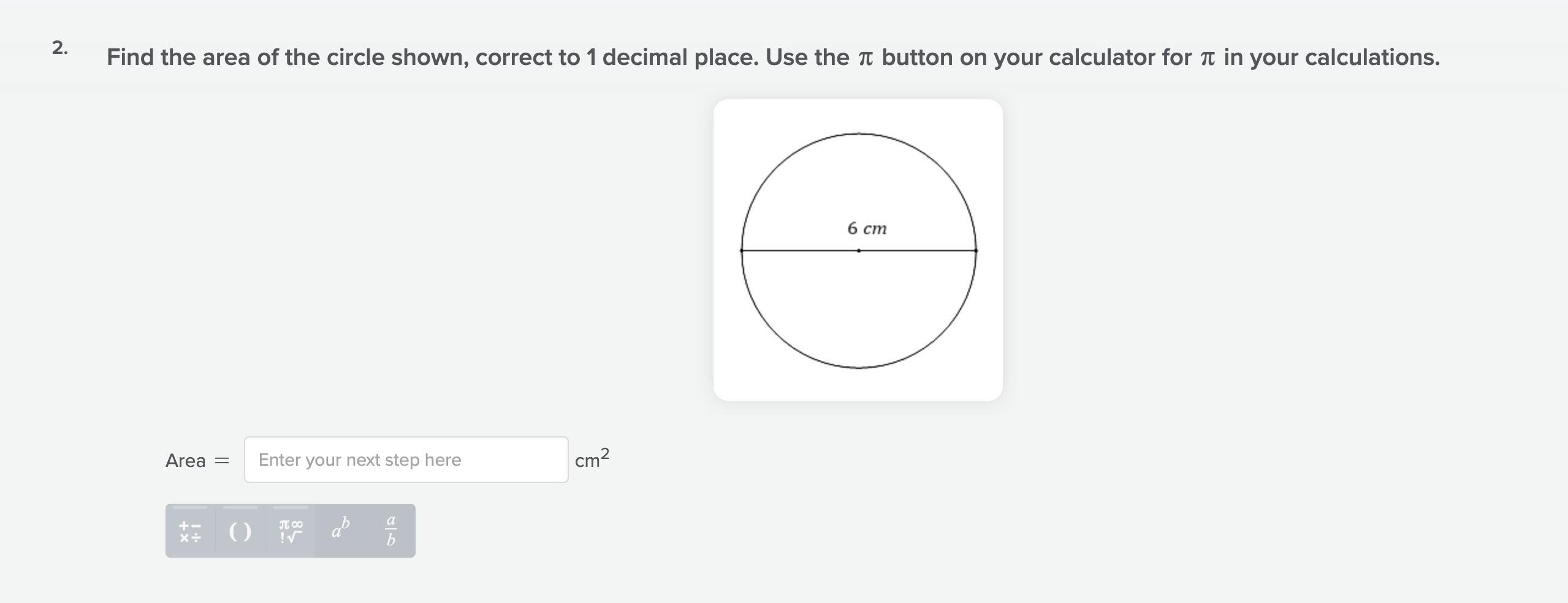The image size is (1568, 603).
Task: Open the basic operators symbol palette
Action: click(190, 531)
